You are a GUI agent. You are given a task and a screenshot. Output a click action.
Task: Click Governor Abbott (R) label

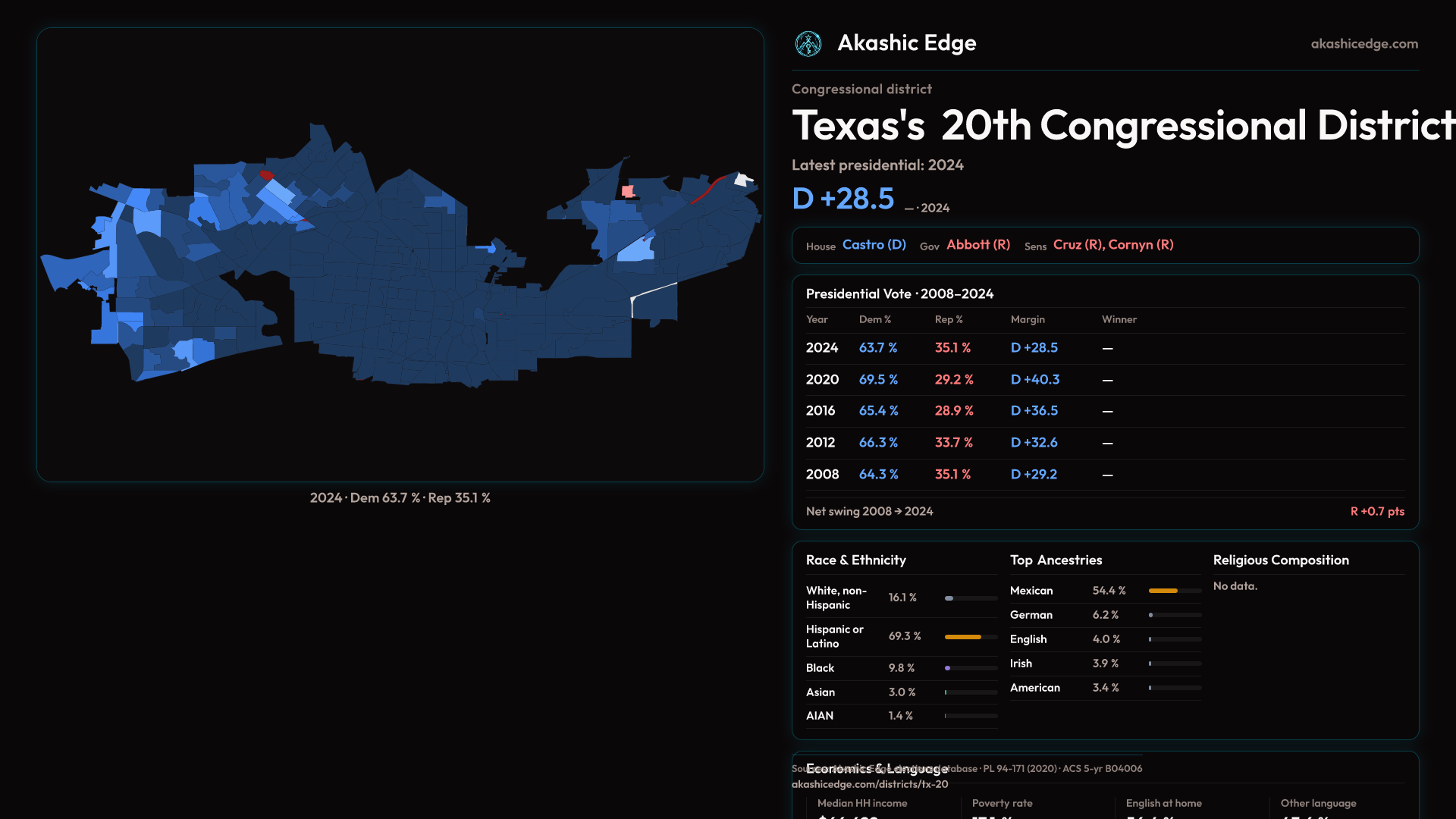(x=977, y=245)
